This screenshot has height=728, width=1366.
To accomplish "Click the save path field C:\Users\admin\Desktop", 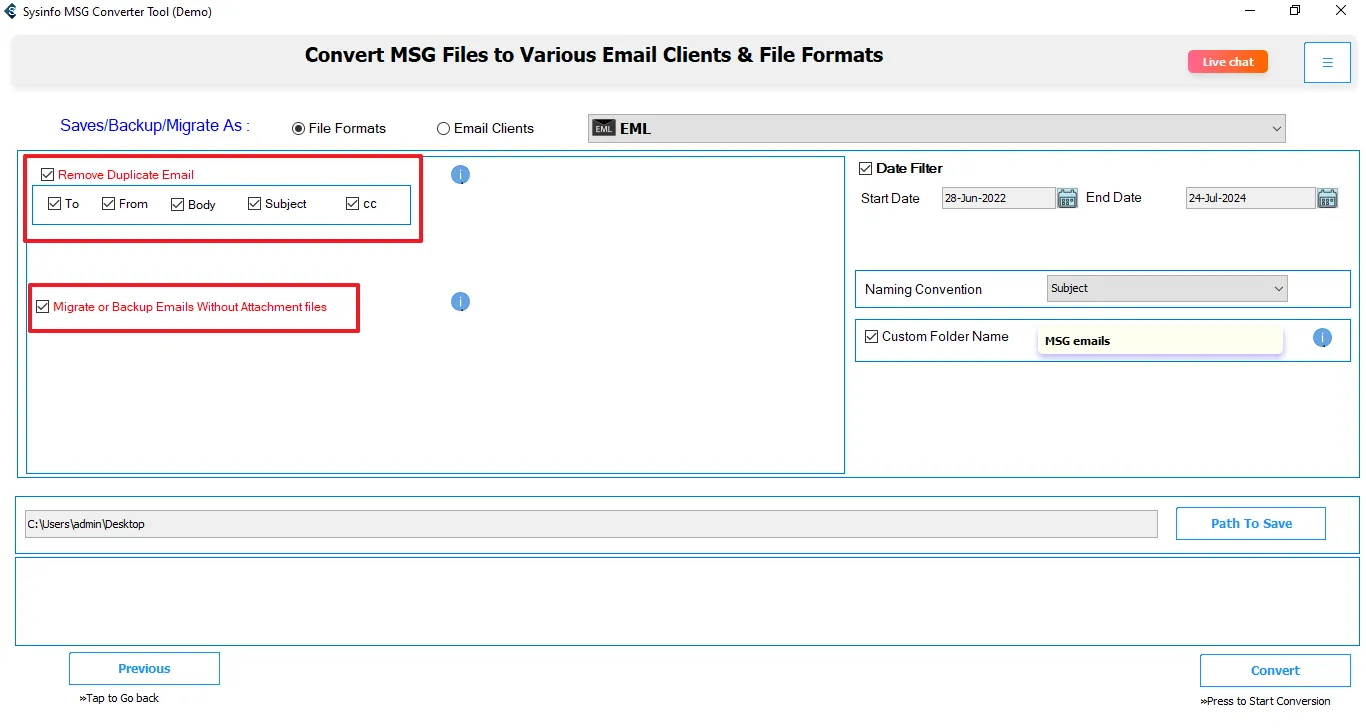I will [x=591, y=524].
